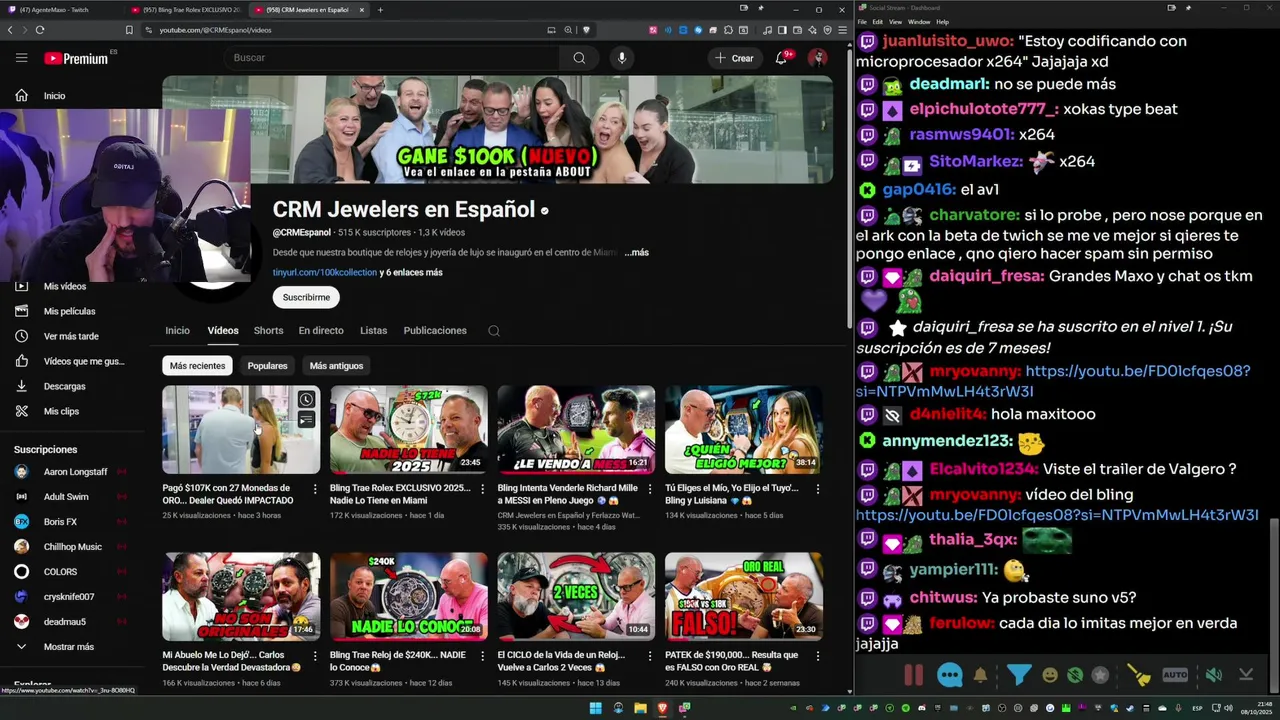The image size is (1280, 720).
Task: Open Inicio in YouTube sidebar
Action: (x=54, y=96)
